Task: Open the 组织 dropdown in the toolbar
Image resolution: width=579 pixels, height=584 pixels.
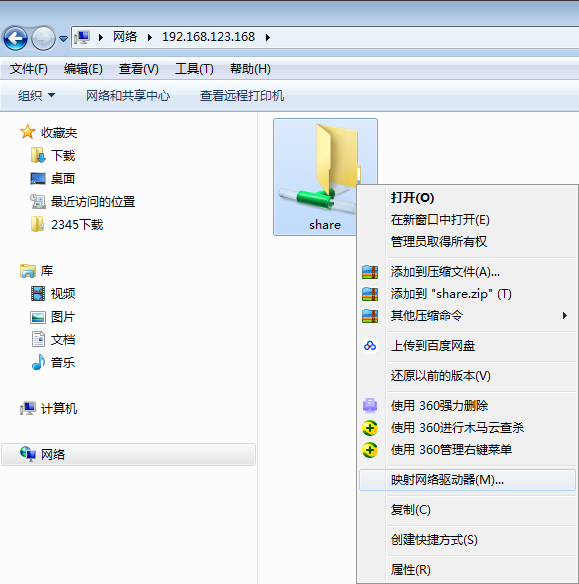Action: pyautogui.click(x=36, y=96)
